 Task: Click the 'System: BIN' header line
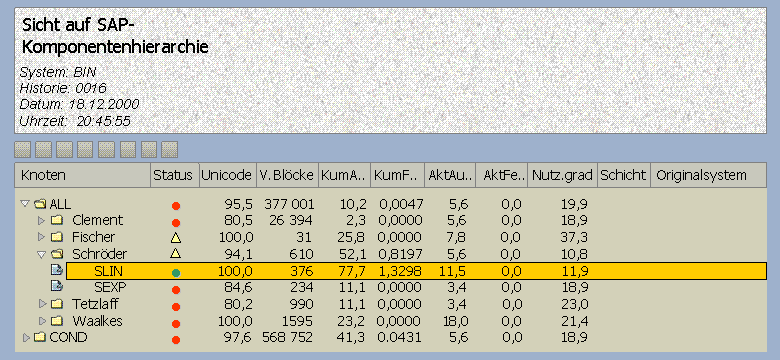58,72
